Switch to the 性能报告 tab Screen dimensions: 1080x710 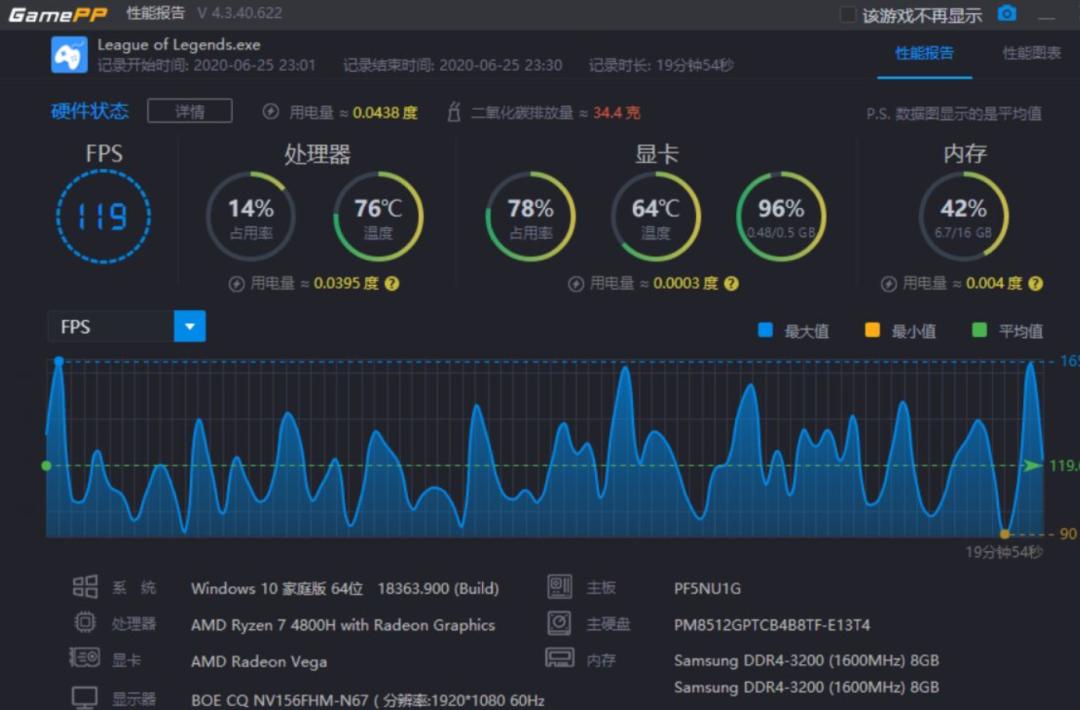click(x=924, y=53)
